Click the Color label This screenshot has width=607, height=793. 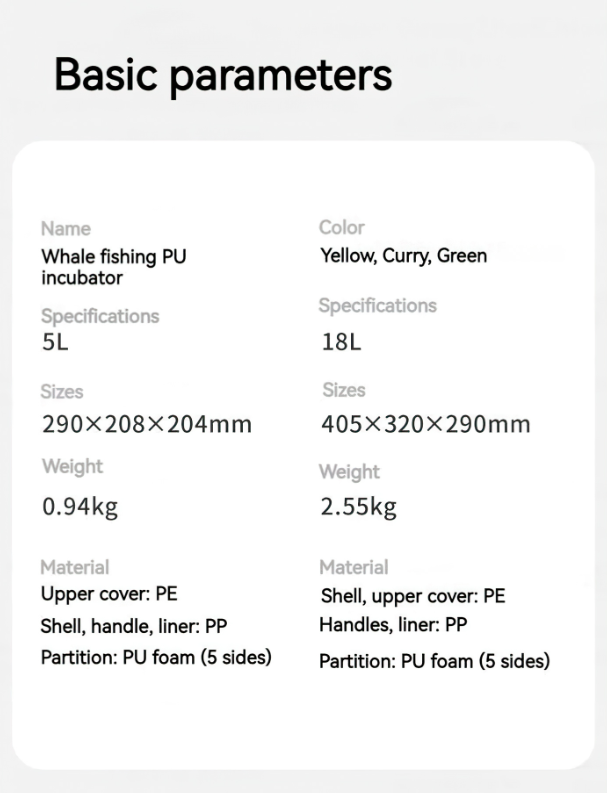pos(342,227)
